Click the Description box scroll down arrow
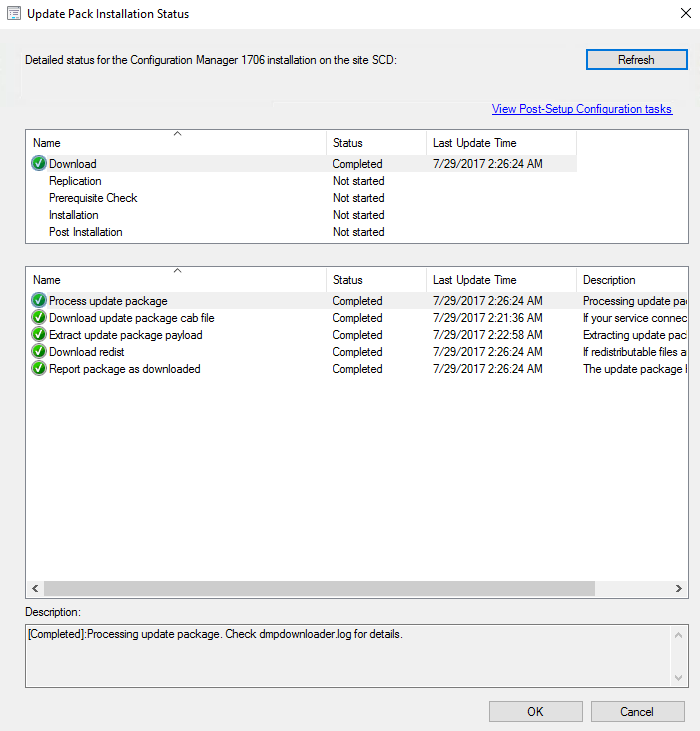Viewport: 700px width, 731px height. click(x=678, y=677)
